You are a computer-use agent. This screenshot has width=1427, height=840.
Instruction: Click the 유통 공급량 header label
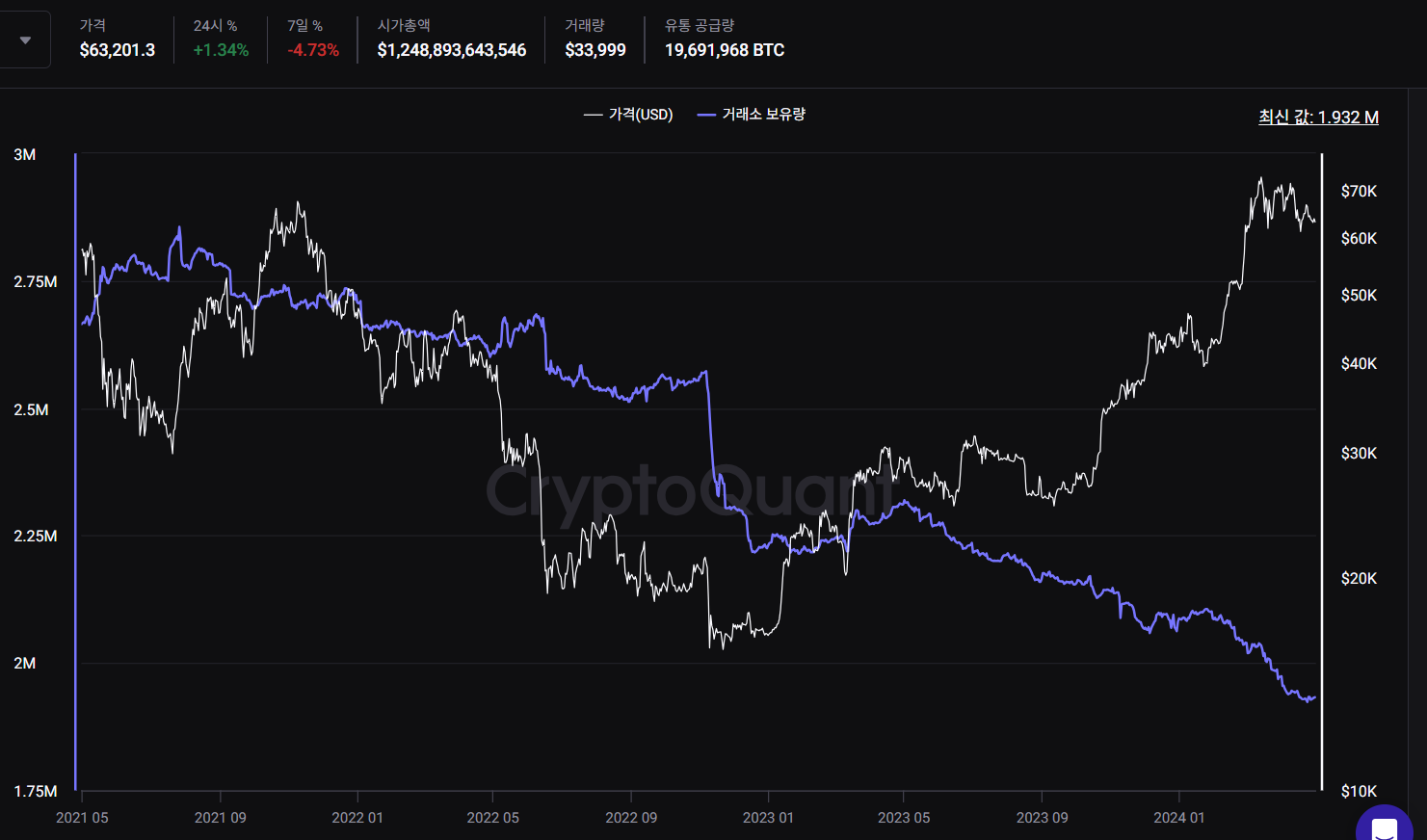(700, 26)
